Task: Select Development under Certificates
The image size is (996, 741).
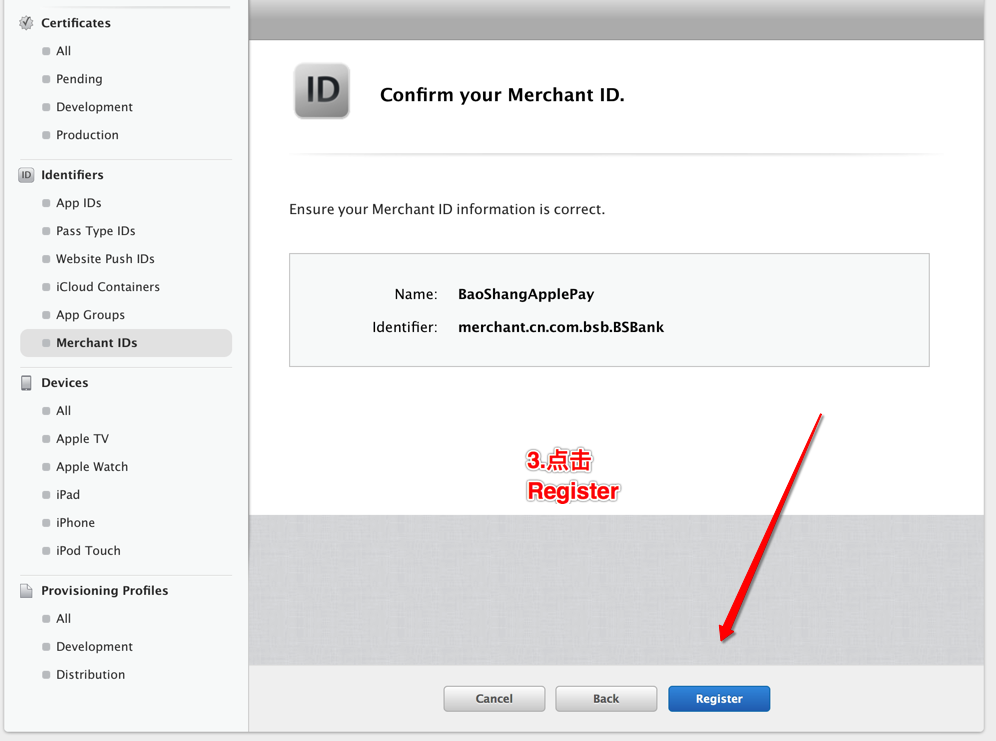Action: (94, 107)
